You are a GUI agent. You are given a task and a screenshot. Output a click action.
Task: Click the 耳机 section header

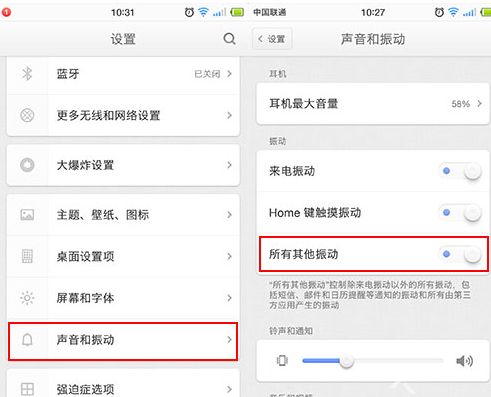tap(278, 74)
